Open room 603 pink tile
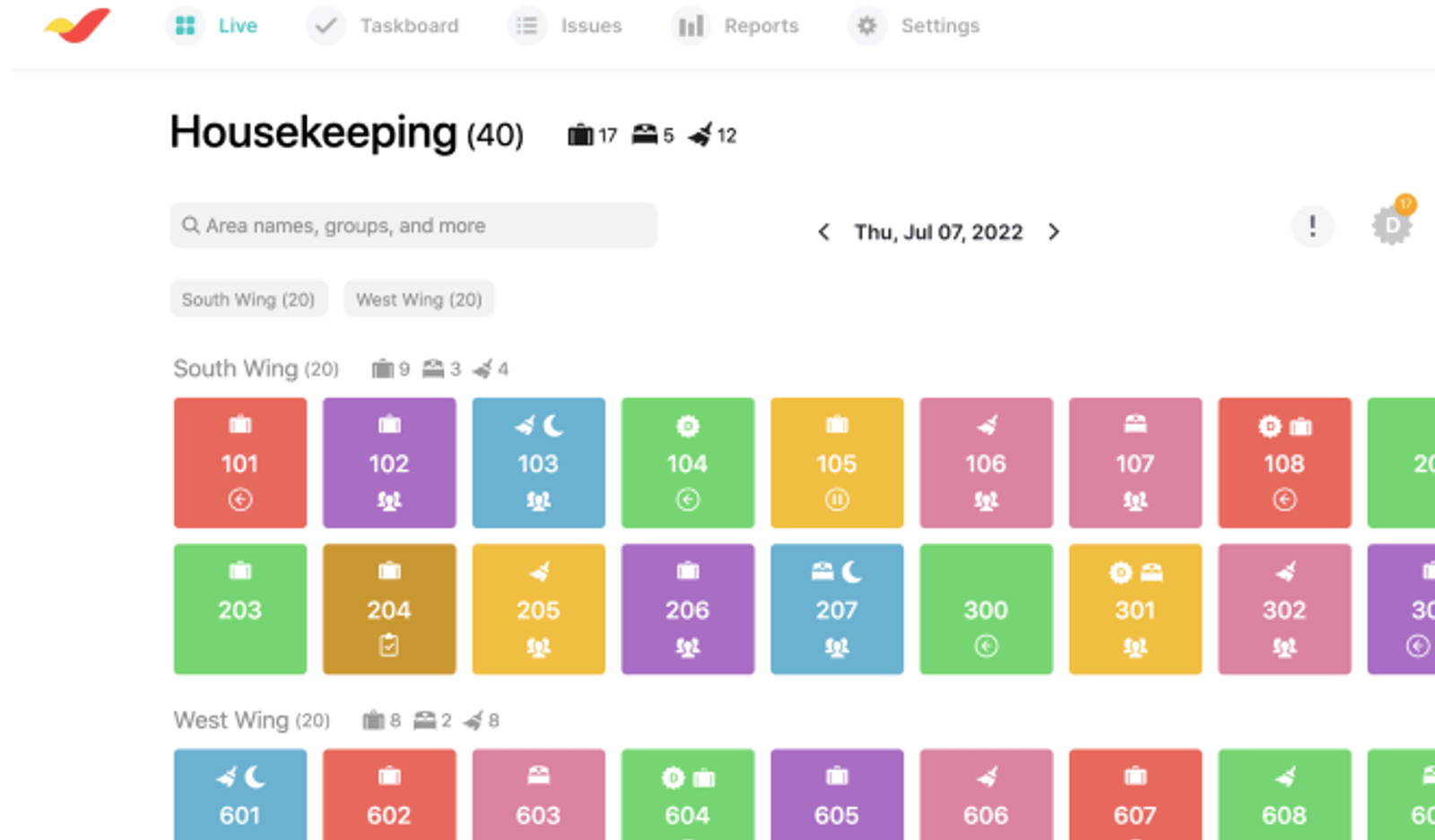1435x840 pixels. pyautogui.click(x=538, y=795)
